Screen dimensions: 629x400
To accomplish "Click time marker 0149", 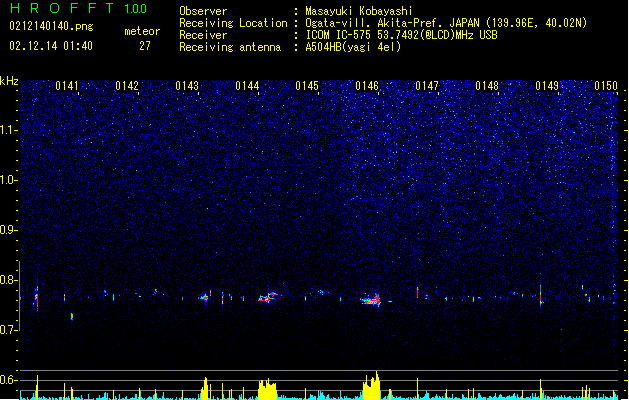I will pos(547,86).
